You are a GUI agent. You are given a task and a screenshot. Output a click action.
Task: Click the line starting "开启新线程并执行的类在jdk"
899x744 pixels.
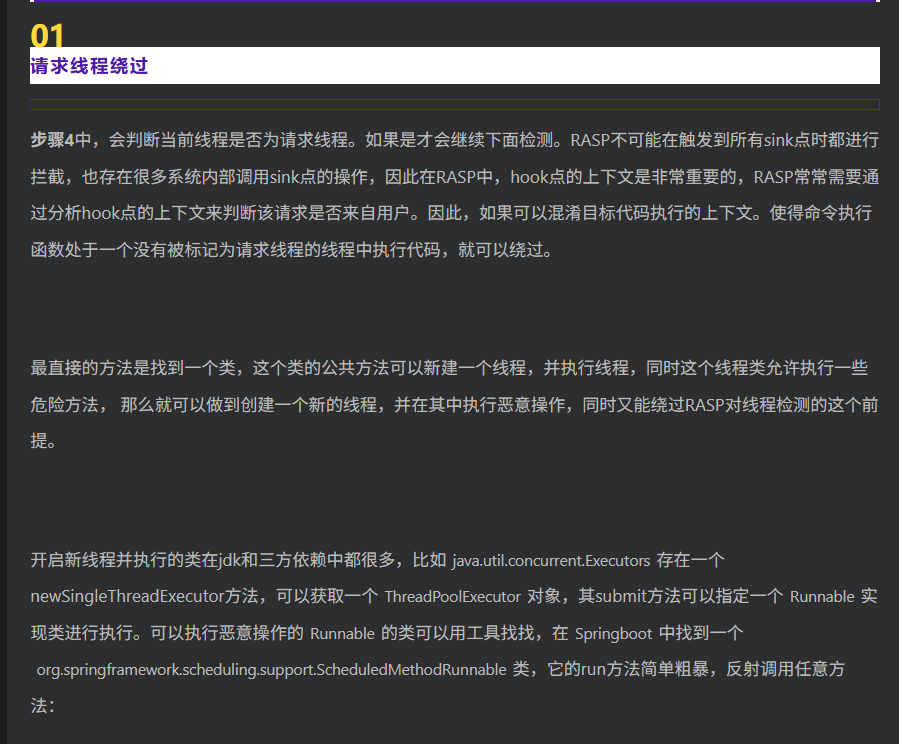[x=377, y=560]
